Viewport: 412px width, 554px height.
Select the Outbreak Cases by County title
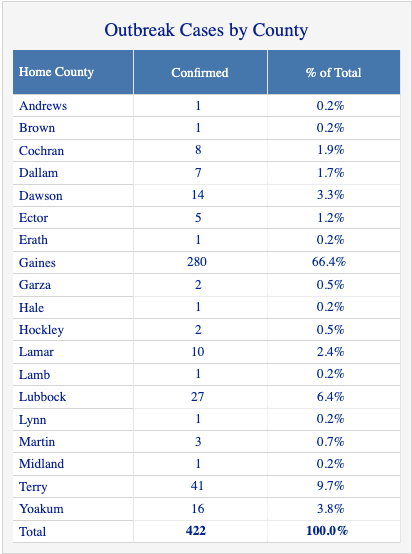206,30
